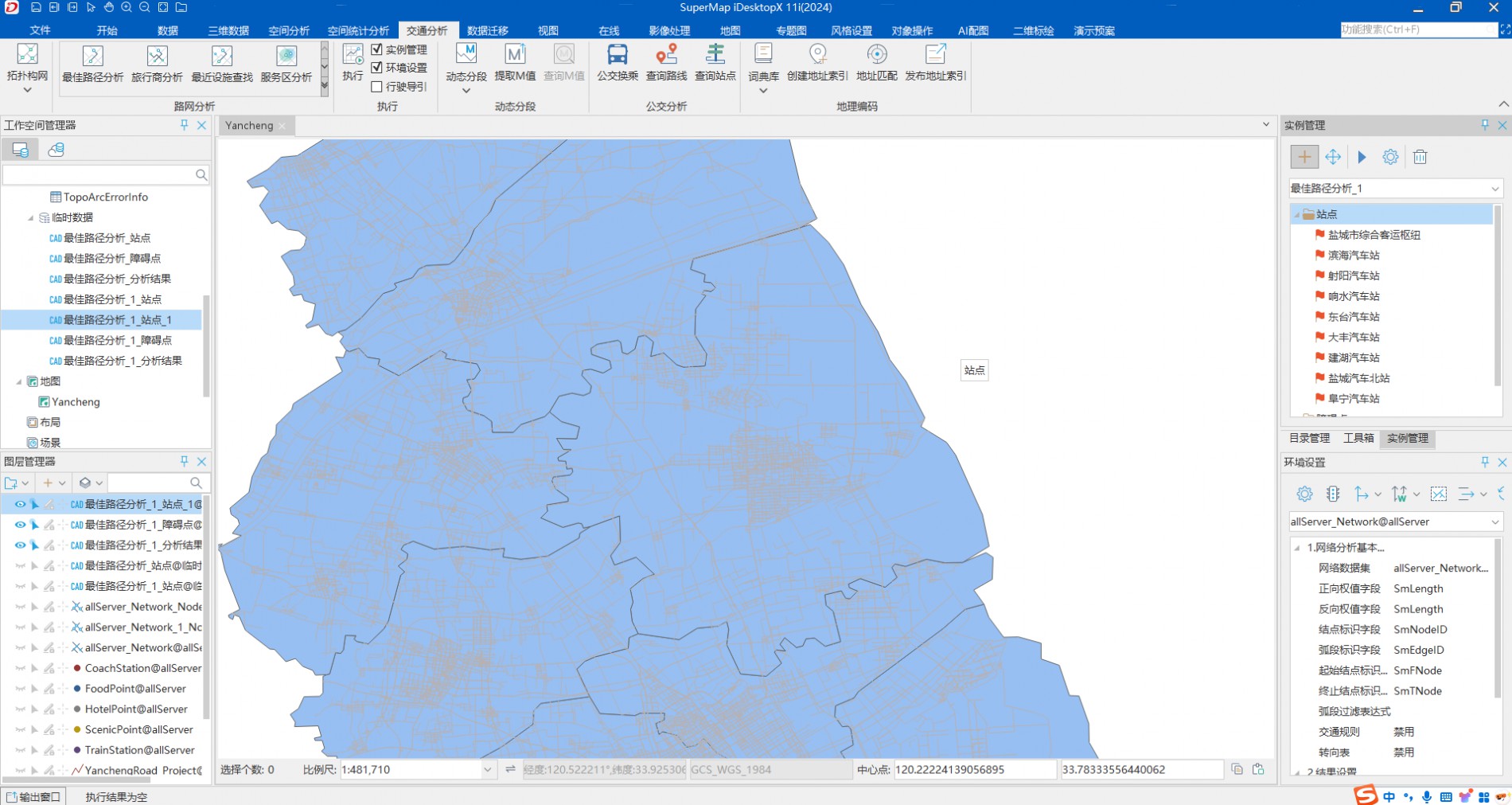The height and width of the screenshot is (805, 1512).
Task: Open the 服务区分析 service area tool
Action: pos(286,64)
